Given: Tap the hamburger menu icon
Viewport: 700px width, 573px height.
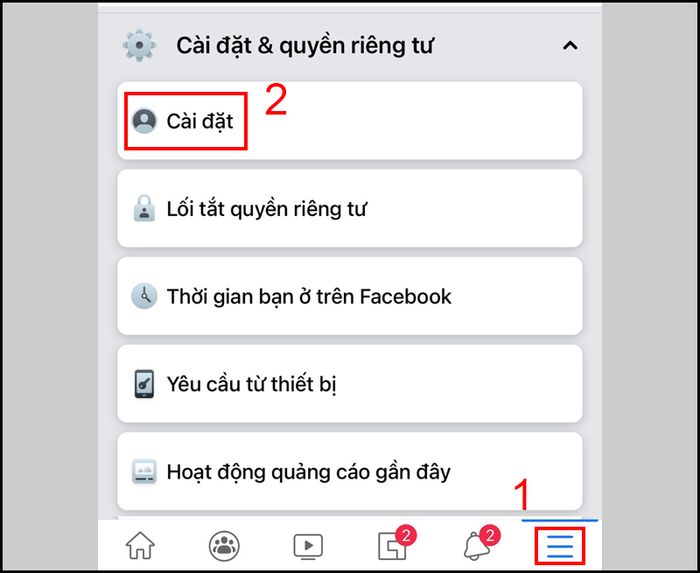Looking at the screenshot, I should click(560, 546).
